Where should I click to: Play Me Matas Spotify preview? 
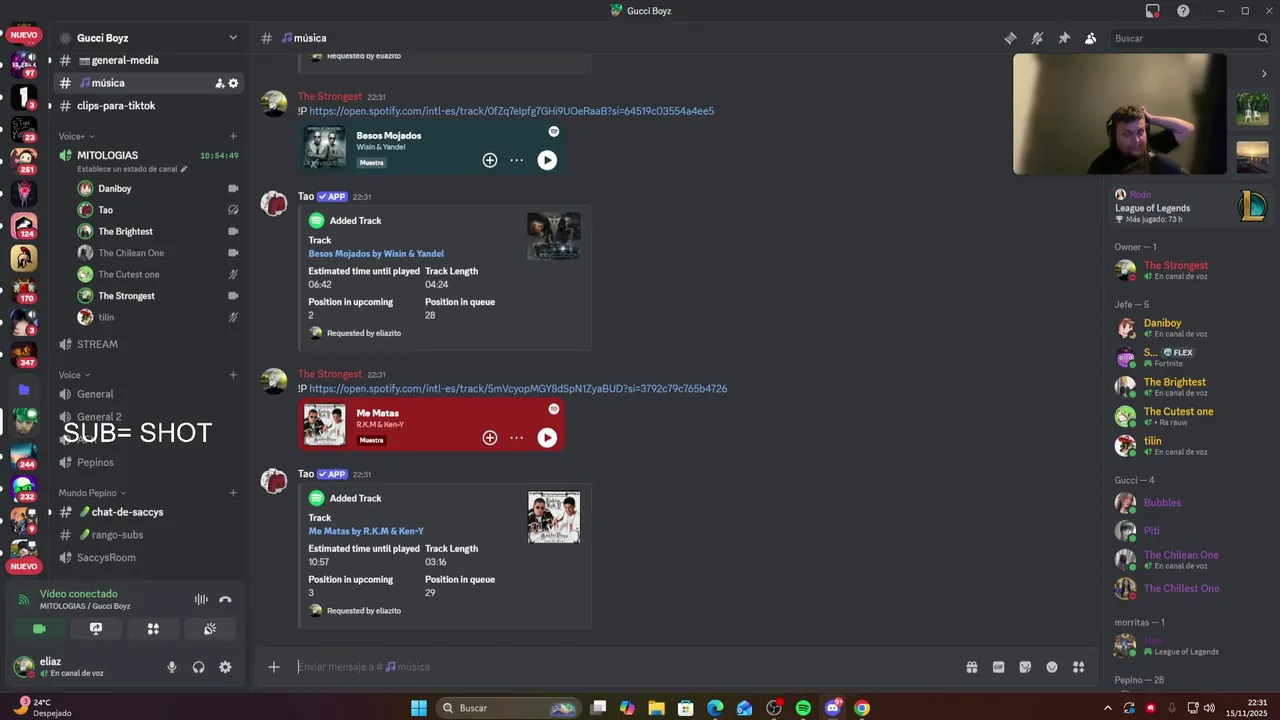click(x=547, y=437)
